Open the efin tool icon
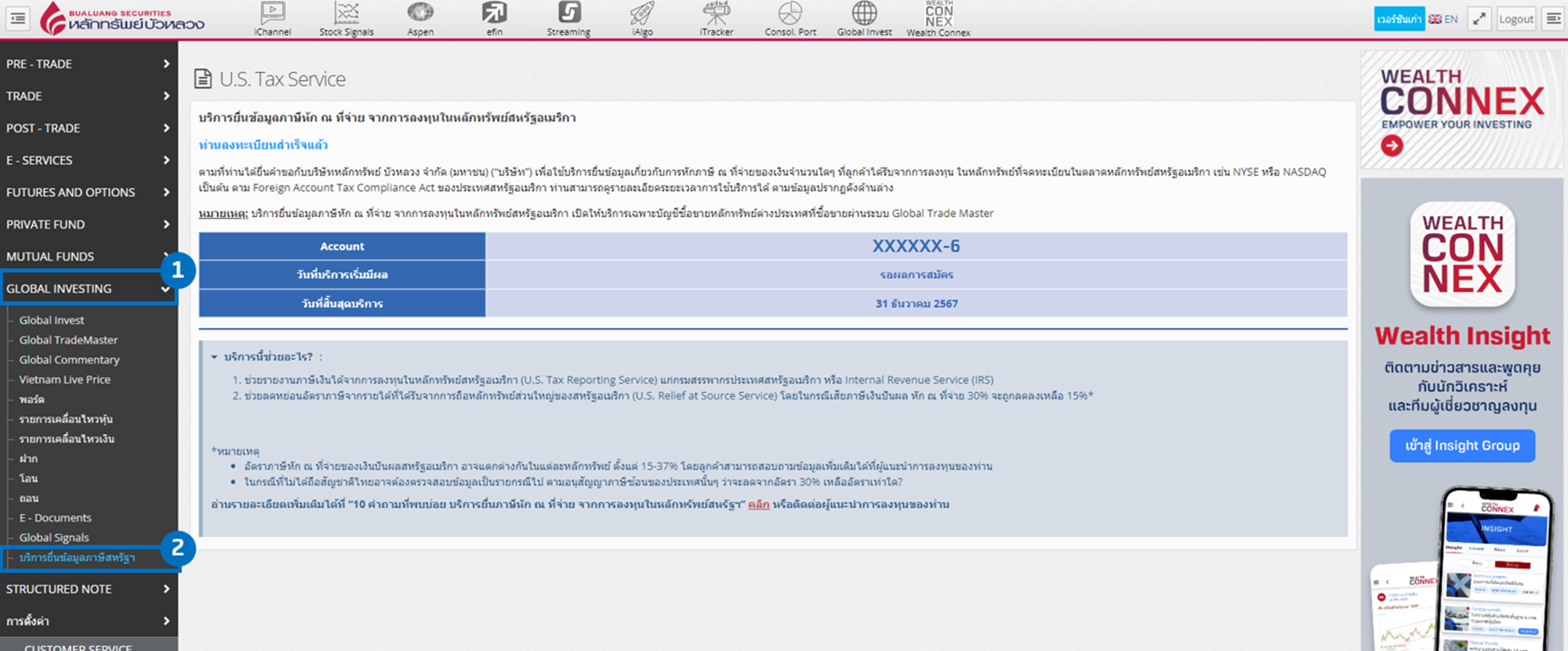This screenshot has height=651, width=1568. pyautogui.click(x=494, y=19)
